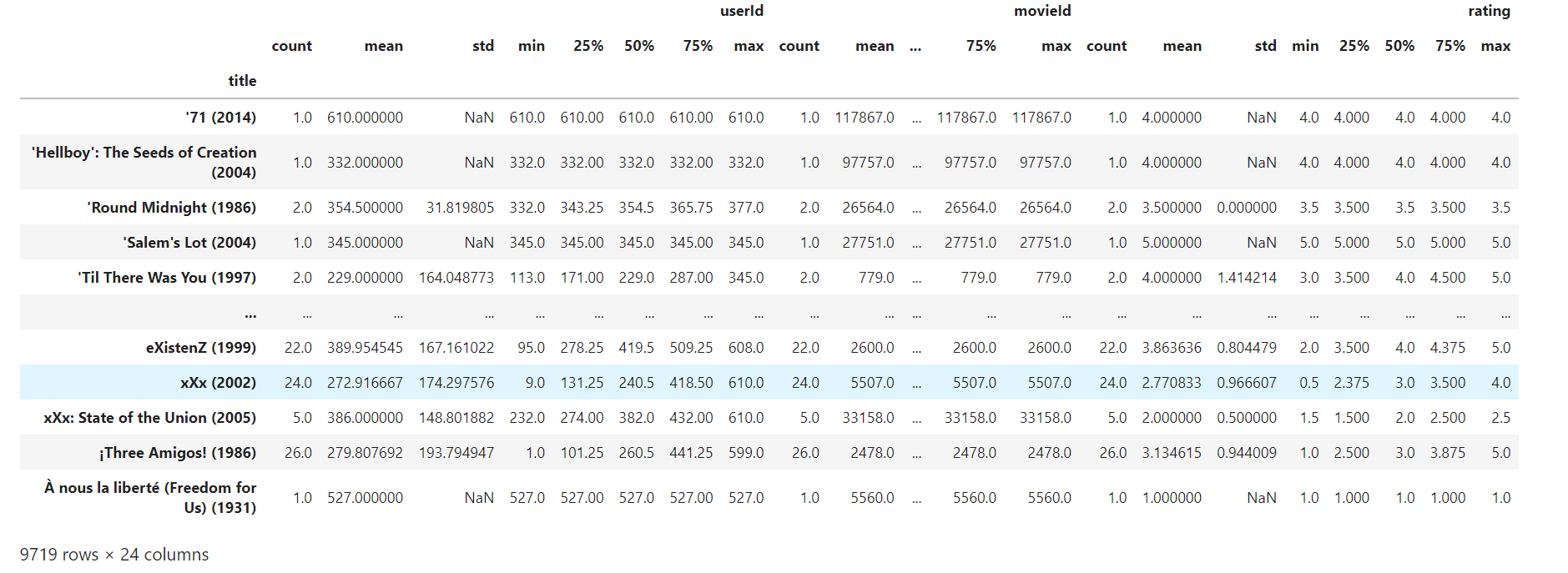Select the title index header
Image resolution: width=1568 pixels, height=573 pixels.
point(242,81)
